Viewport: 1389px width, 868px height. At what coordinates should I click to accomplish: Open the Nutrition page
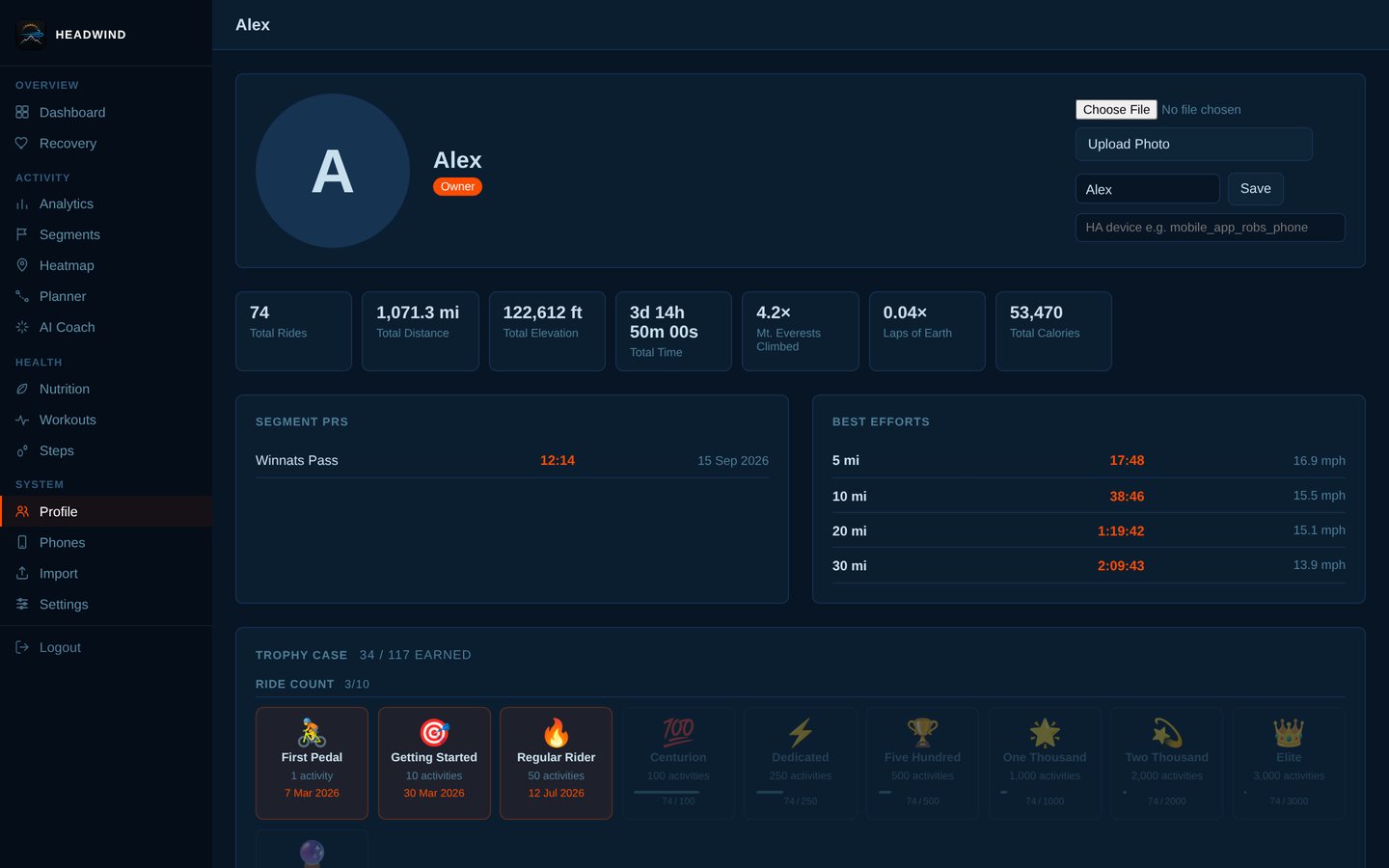pyautogui.click(x=106, y=389)
